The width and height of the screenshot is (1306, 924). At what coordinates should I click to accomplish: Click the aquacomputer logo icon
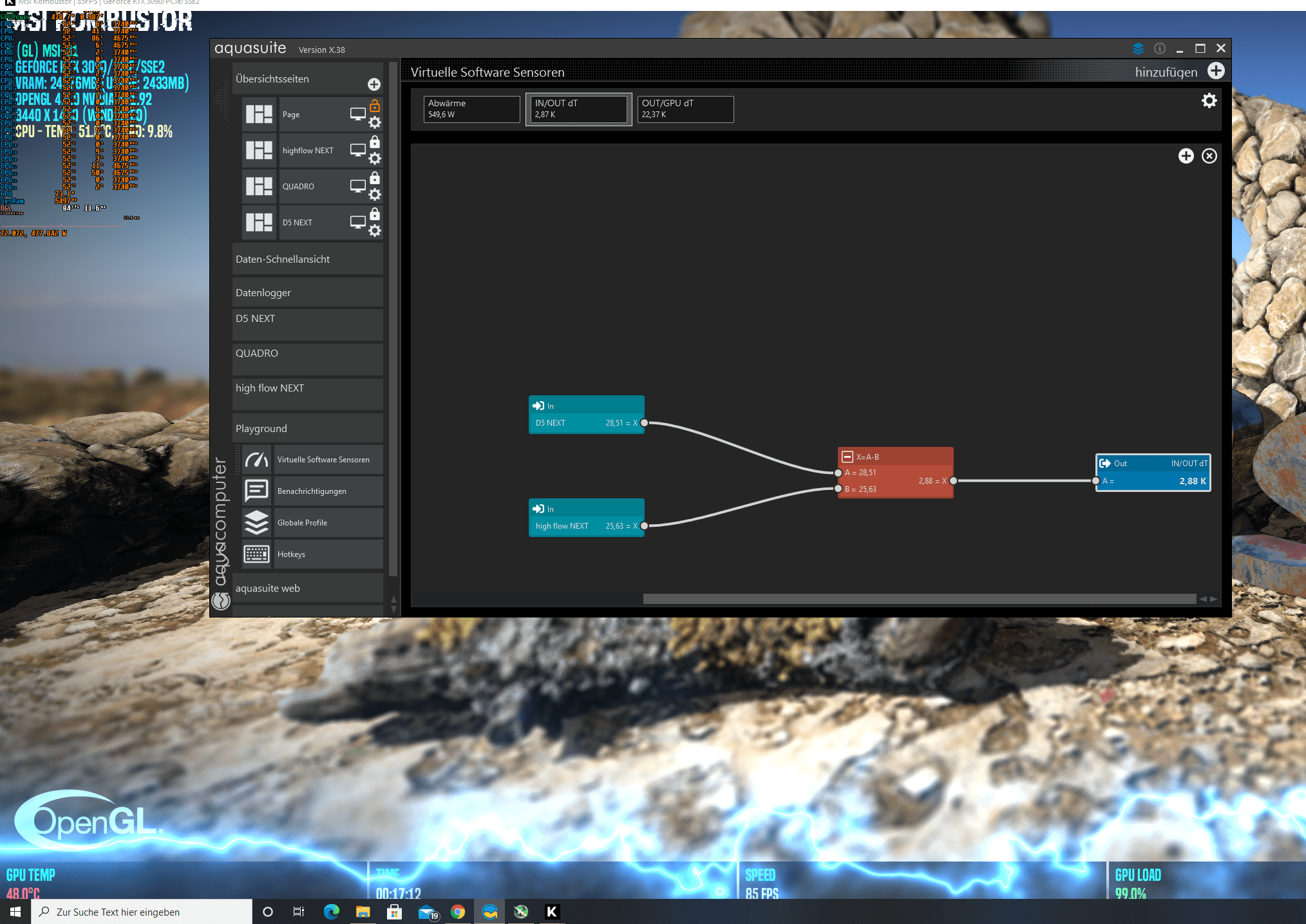pyautogui.click(x=221, y=601)
